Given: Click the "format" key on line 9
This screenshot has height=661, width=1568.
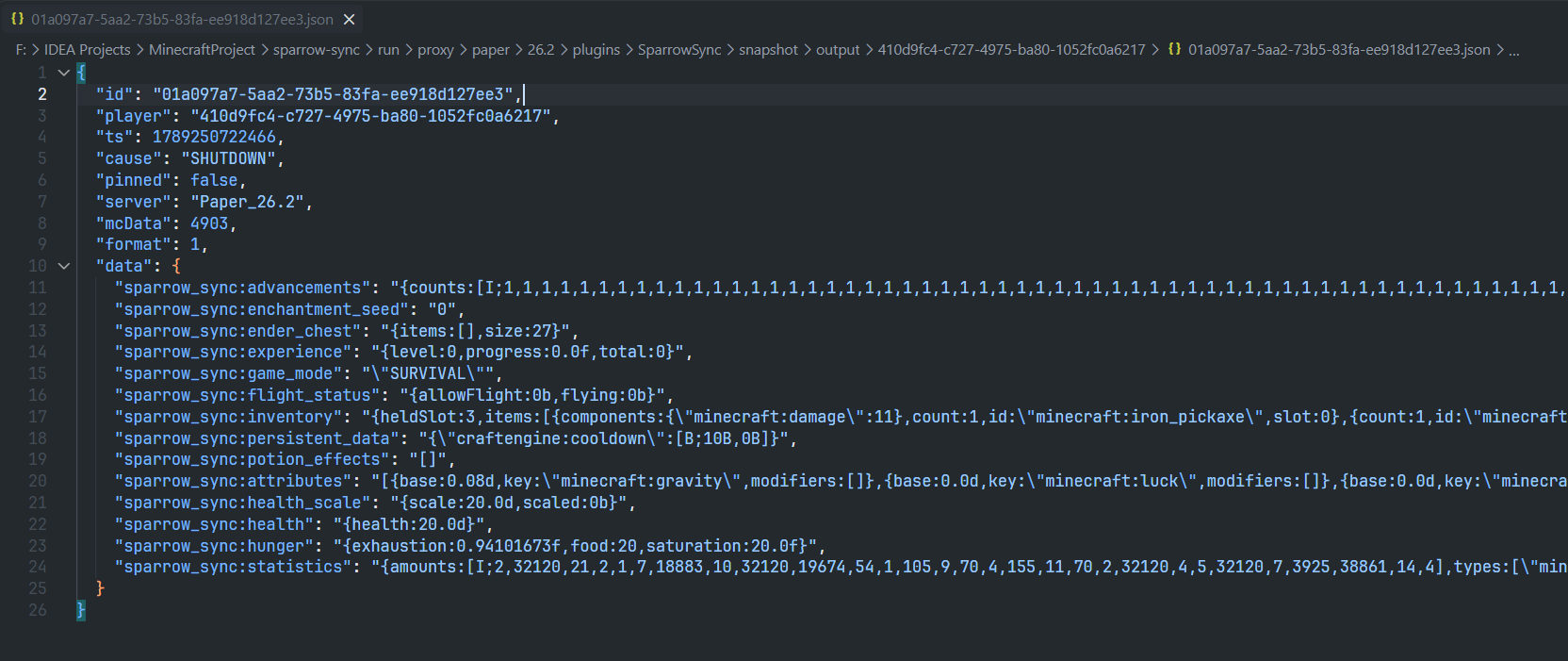Looking at the screenshot, I should click(x=133, y=244).
